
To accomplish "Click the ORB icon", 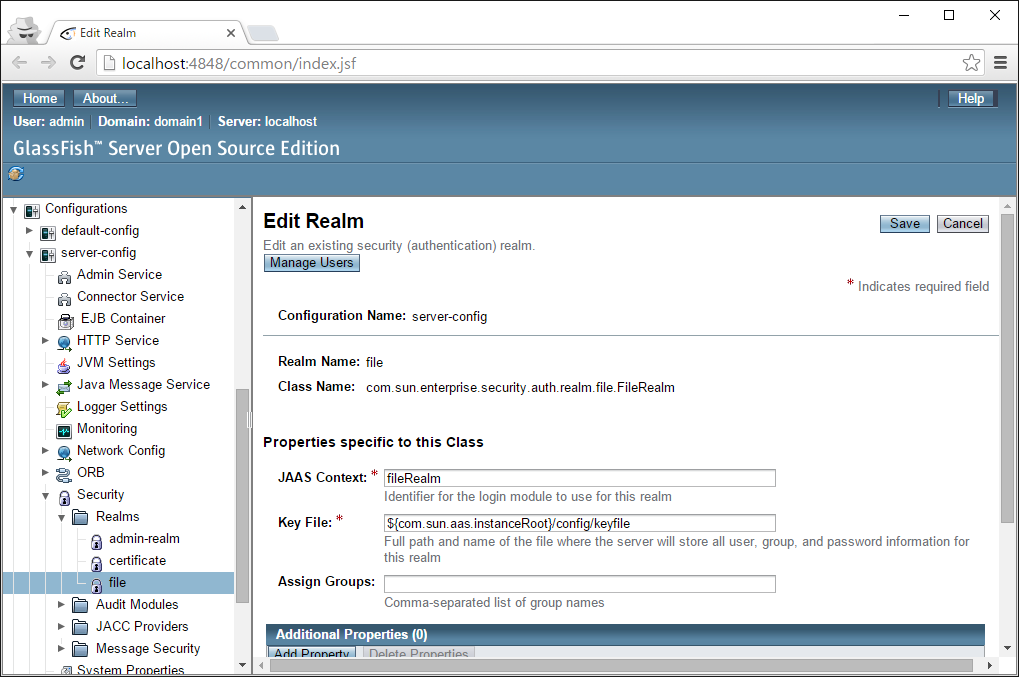I will tap(64, 475).
